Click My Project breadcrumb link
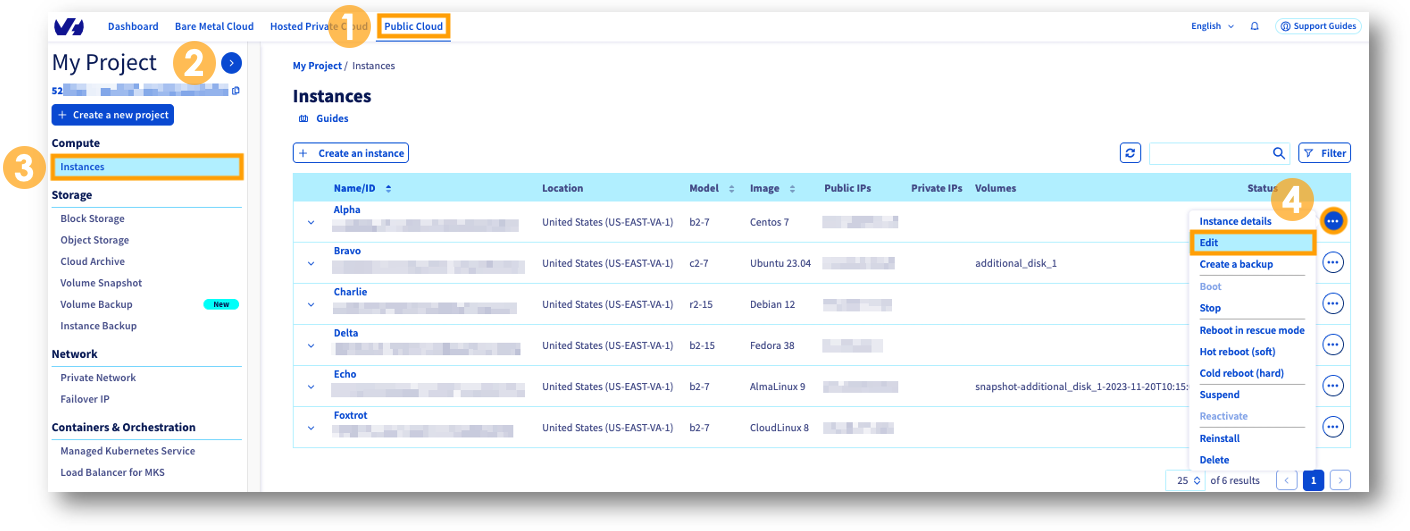This screenshot has width=1410, height=531. coord(317,66)
